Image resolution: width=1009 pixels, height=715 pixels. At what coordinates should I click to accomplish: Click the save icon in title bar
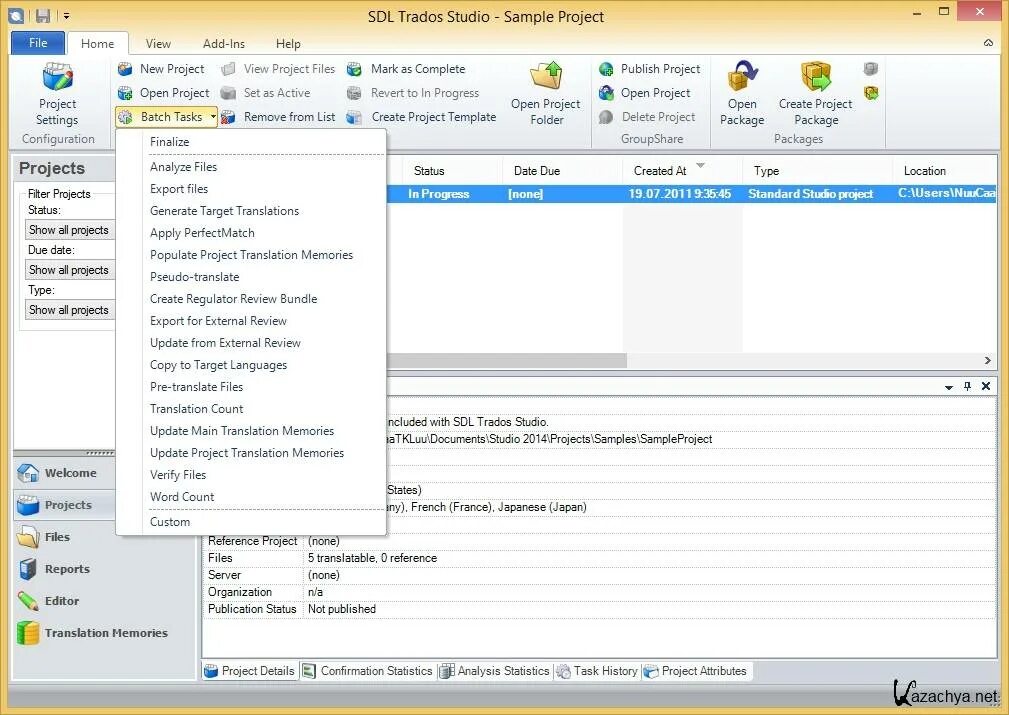tap(42, 15)
